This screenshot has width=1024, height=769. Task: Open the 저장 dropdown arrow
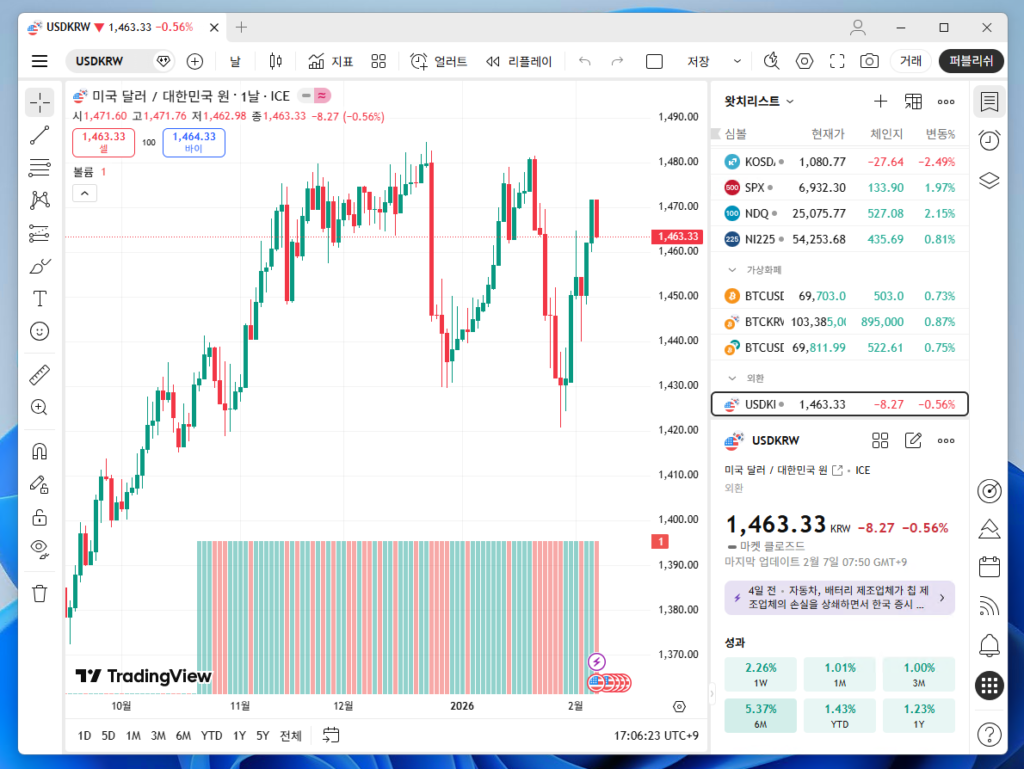click(x=738, y=61)
